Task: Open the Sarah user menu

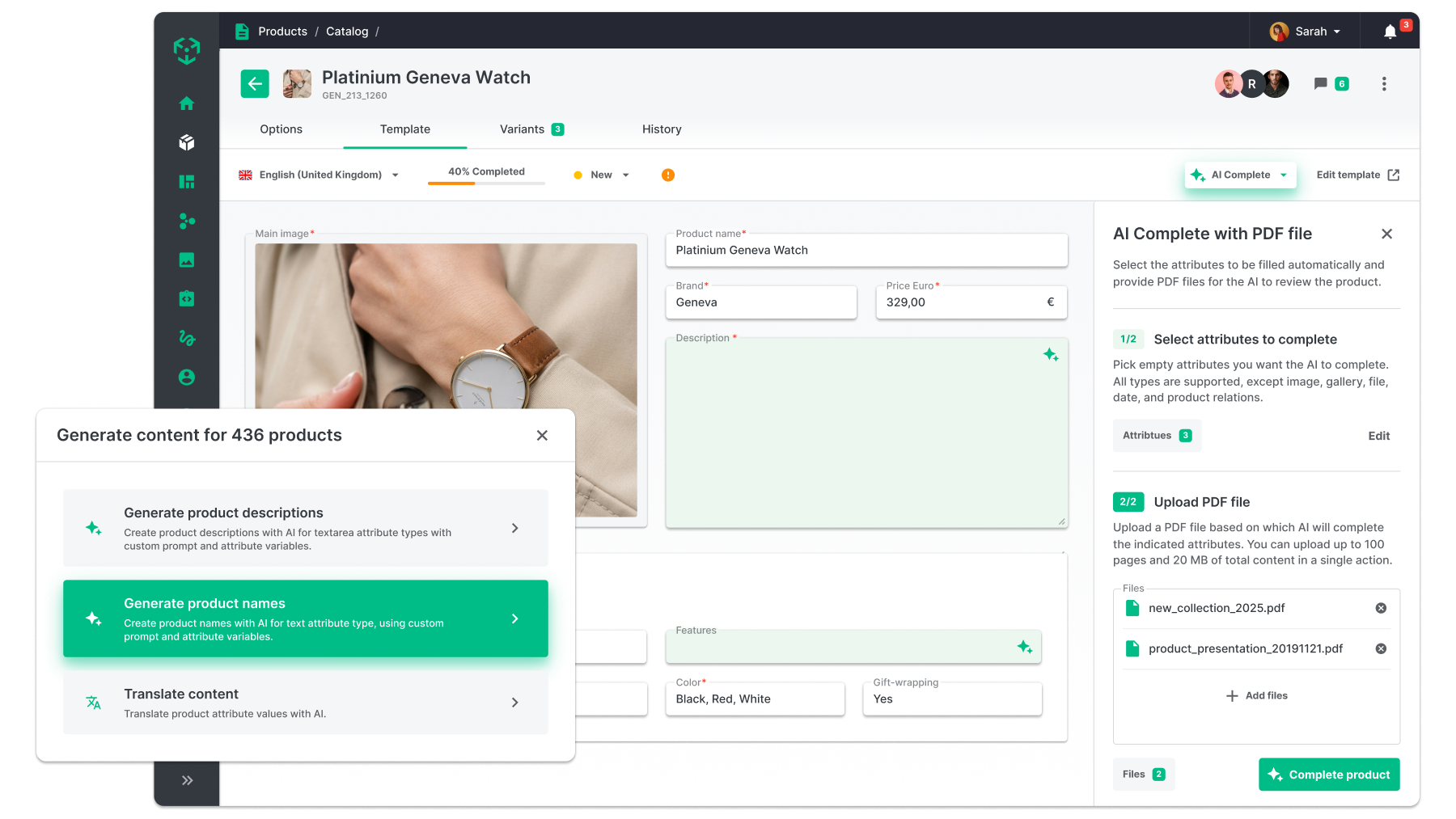Action: (1305, 32)
